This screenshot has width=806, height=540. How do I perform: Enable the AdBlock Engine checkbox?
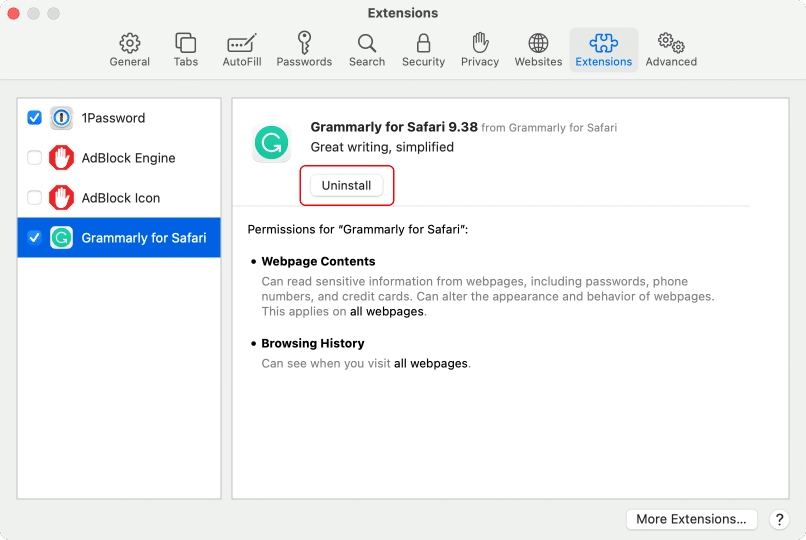34,158
